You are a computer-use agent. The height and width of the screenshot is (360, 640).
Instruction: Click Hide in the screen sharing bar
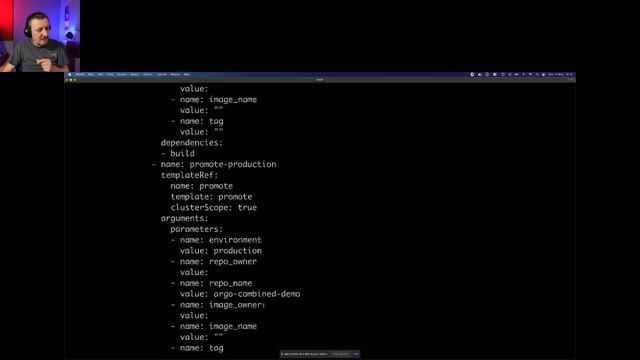356,354
